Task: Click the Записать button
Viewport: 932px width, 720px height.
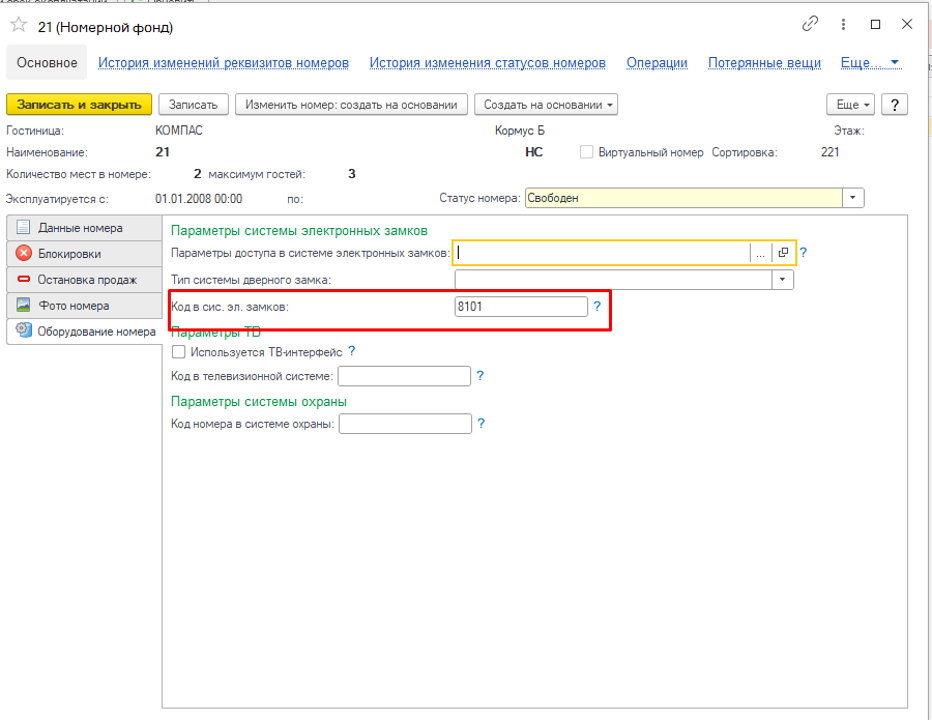Action: 193,105
